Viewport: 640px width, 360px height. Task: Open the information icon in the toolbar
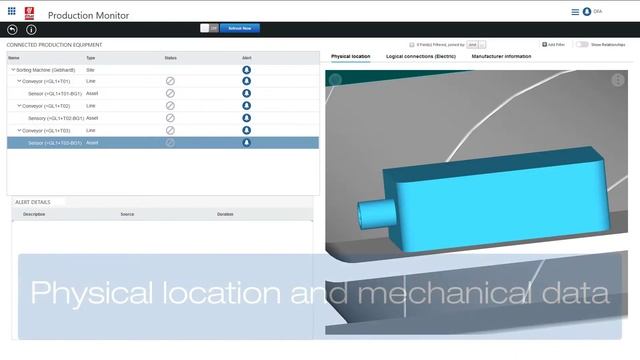pos(31,30)
